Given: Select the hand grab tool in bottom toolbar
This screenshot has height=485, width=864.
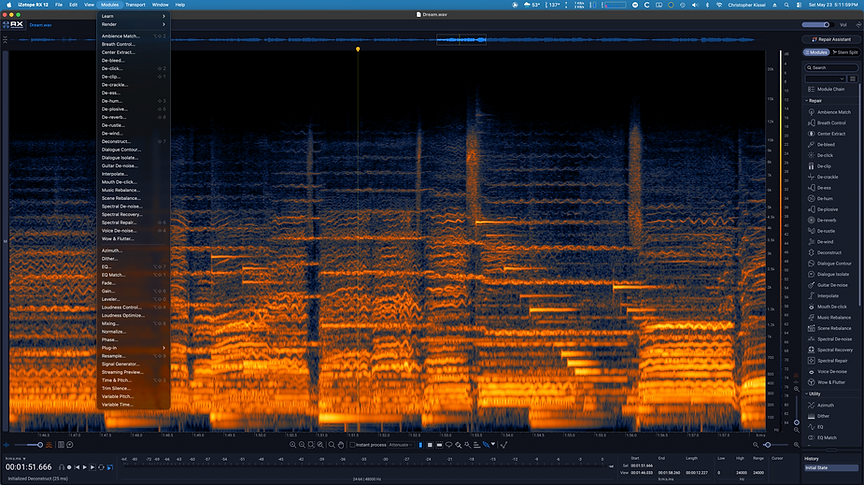Looking at the screenshot, I should click(341, 445).
